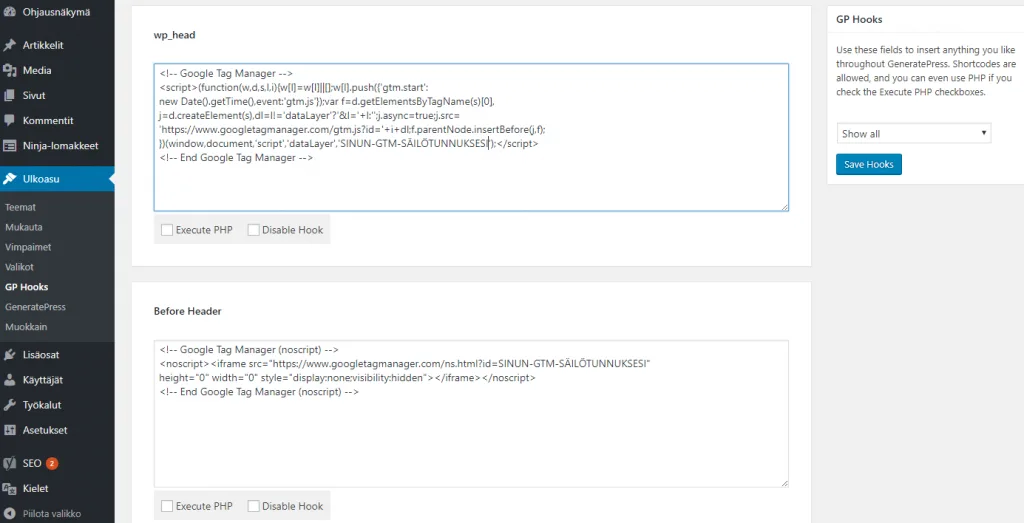Image resolution: width=1024 pixels, height=523 pixels.
Task: Click the '<!-- Google Tag Manager -->' first line
Action: pos(226,74)
